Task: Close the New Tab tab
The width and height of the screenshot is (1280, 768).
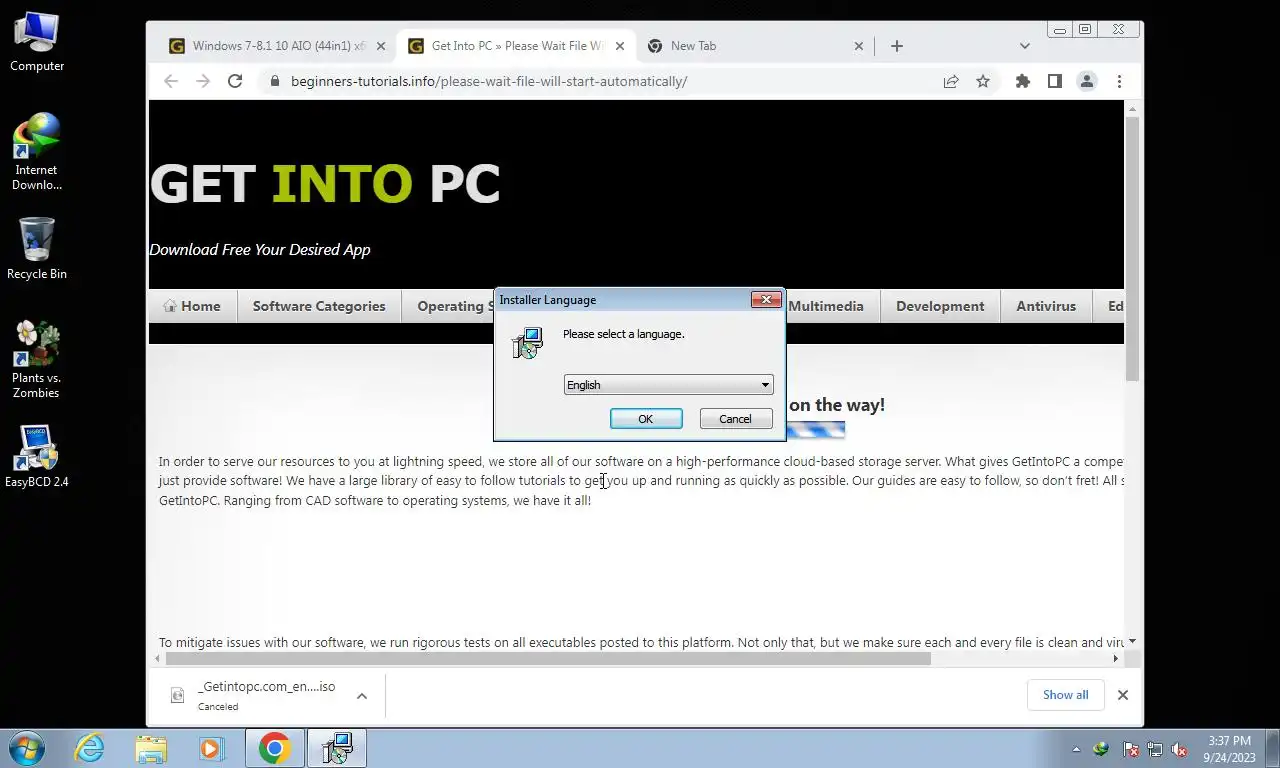Action: click(x=859, y=46)
